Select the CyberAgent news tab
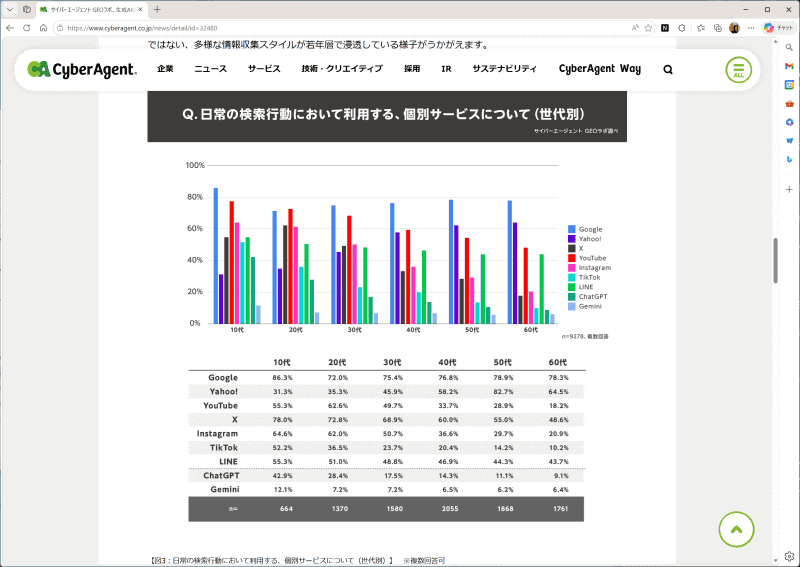800x567 pixels. pyautogui.click(x=92, y=9)
